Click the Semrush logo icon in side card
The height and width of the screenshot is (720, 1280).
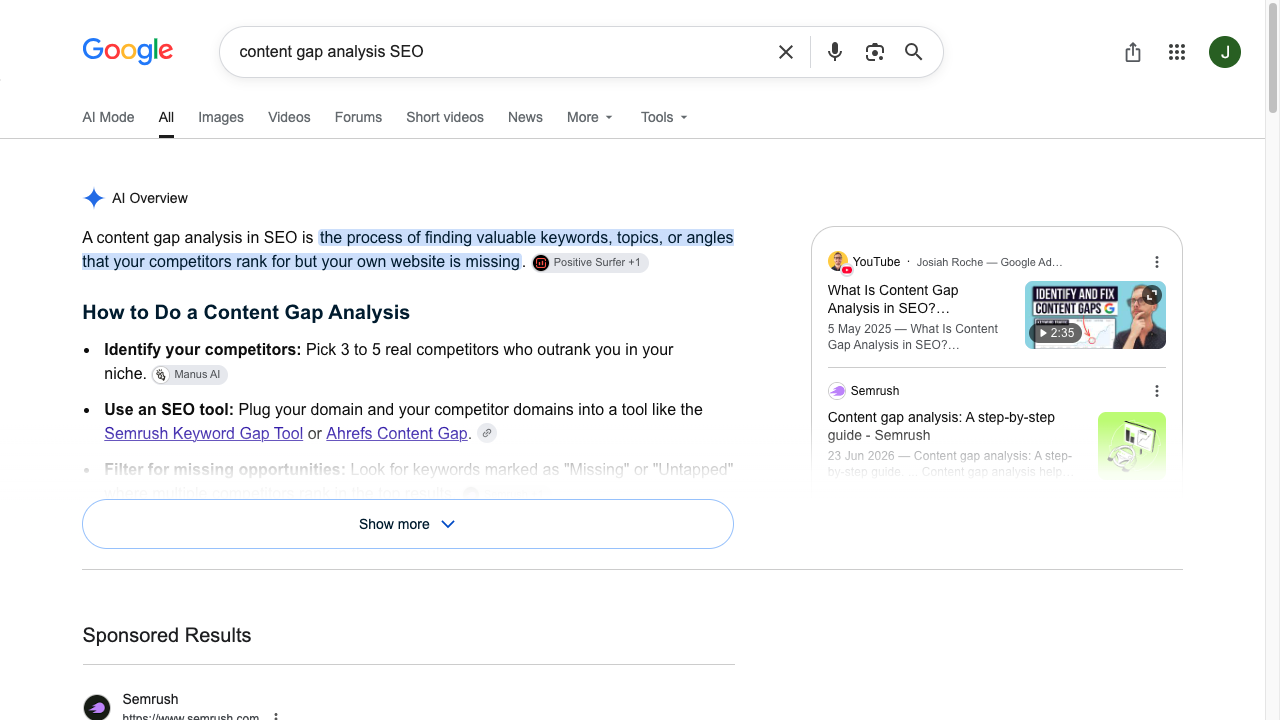(837, 391)
